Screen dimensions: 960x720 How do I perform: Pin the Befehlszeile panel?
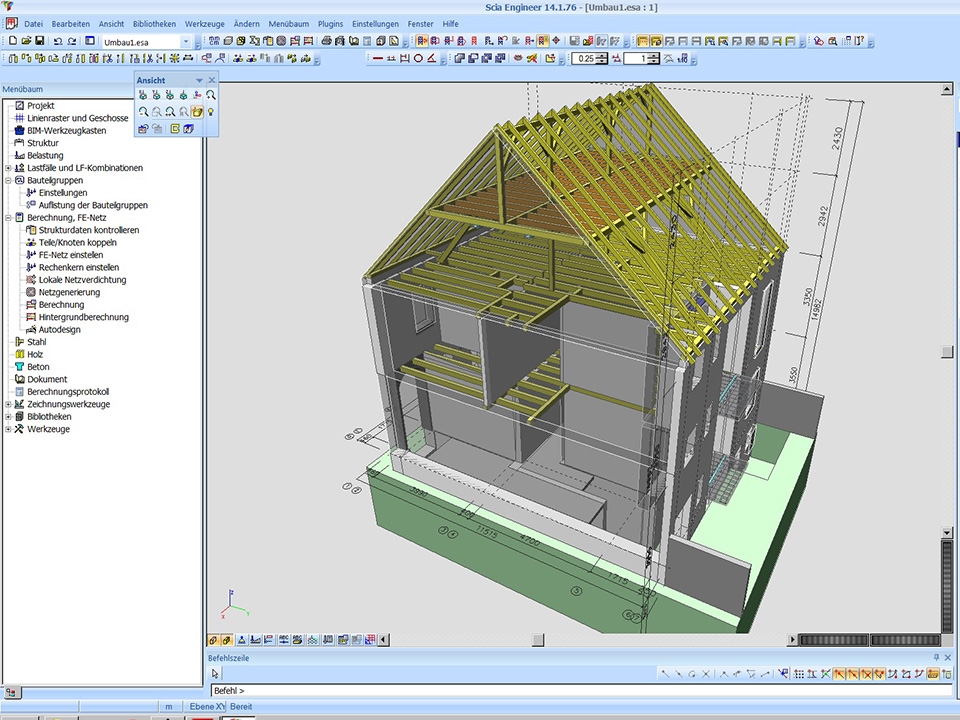936,657
